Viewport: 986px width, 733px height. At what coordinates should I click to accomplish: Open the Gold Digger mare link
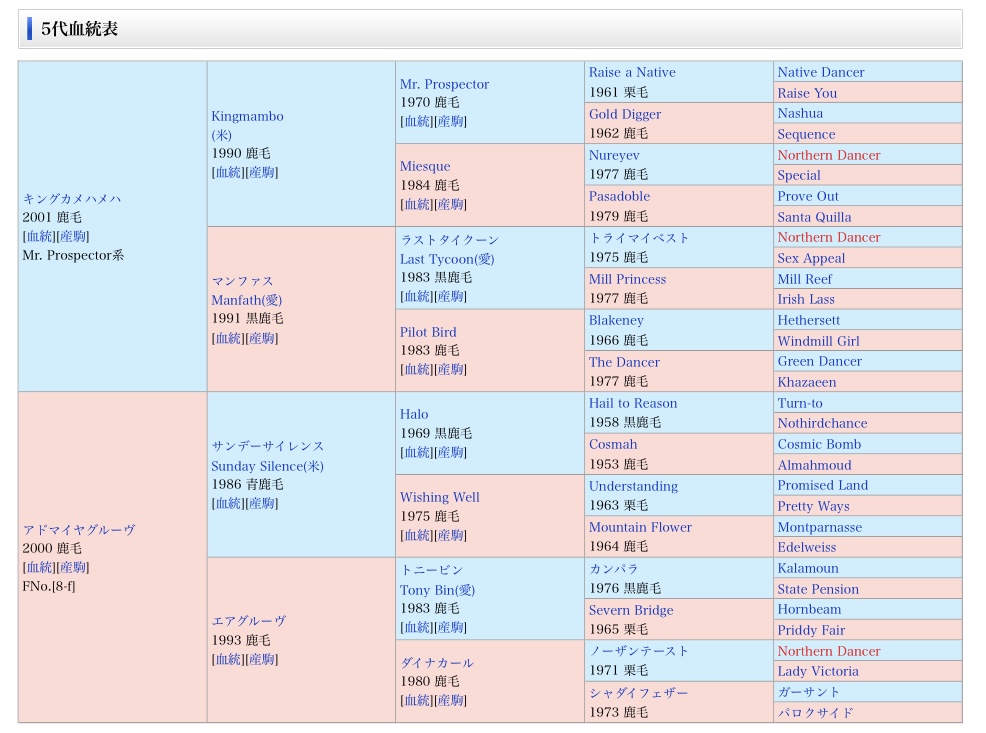[x=624, y=114]
